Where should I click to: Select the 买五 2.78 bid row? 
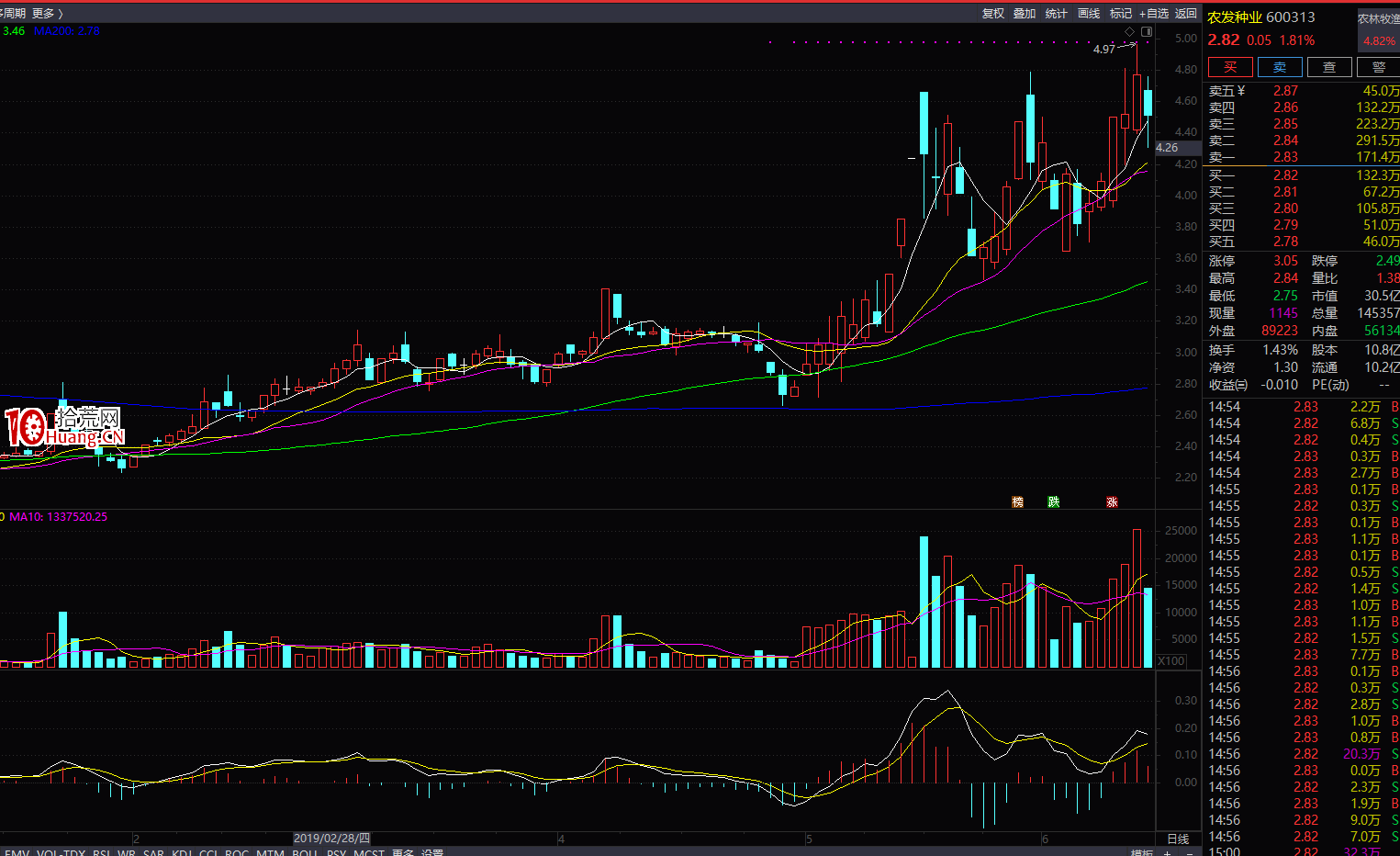(1304, 242)
